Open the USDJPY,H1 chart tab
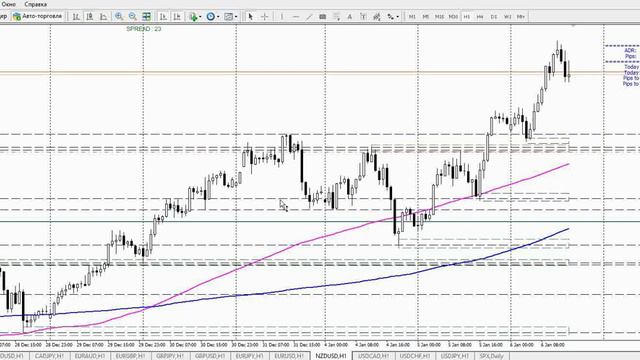The image size is (640, 360). 454,356
